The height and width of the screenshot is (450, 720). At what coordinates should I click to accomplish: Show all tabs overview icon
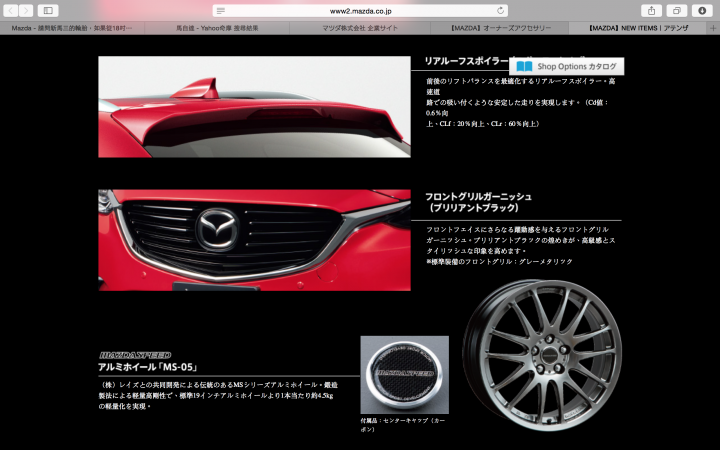tap(676, 11)
